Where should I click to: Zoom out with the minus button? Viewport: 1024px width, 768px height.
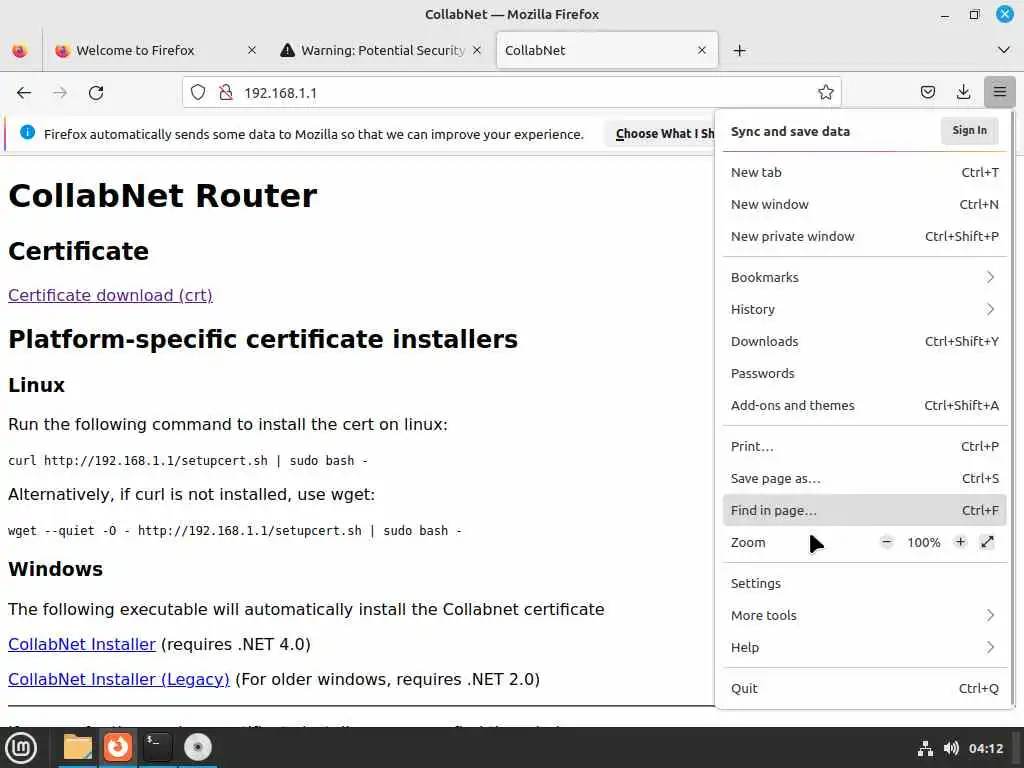[x=886, y=542]
